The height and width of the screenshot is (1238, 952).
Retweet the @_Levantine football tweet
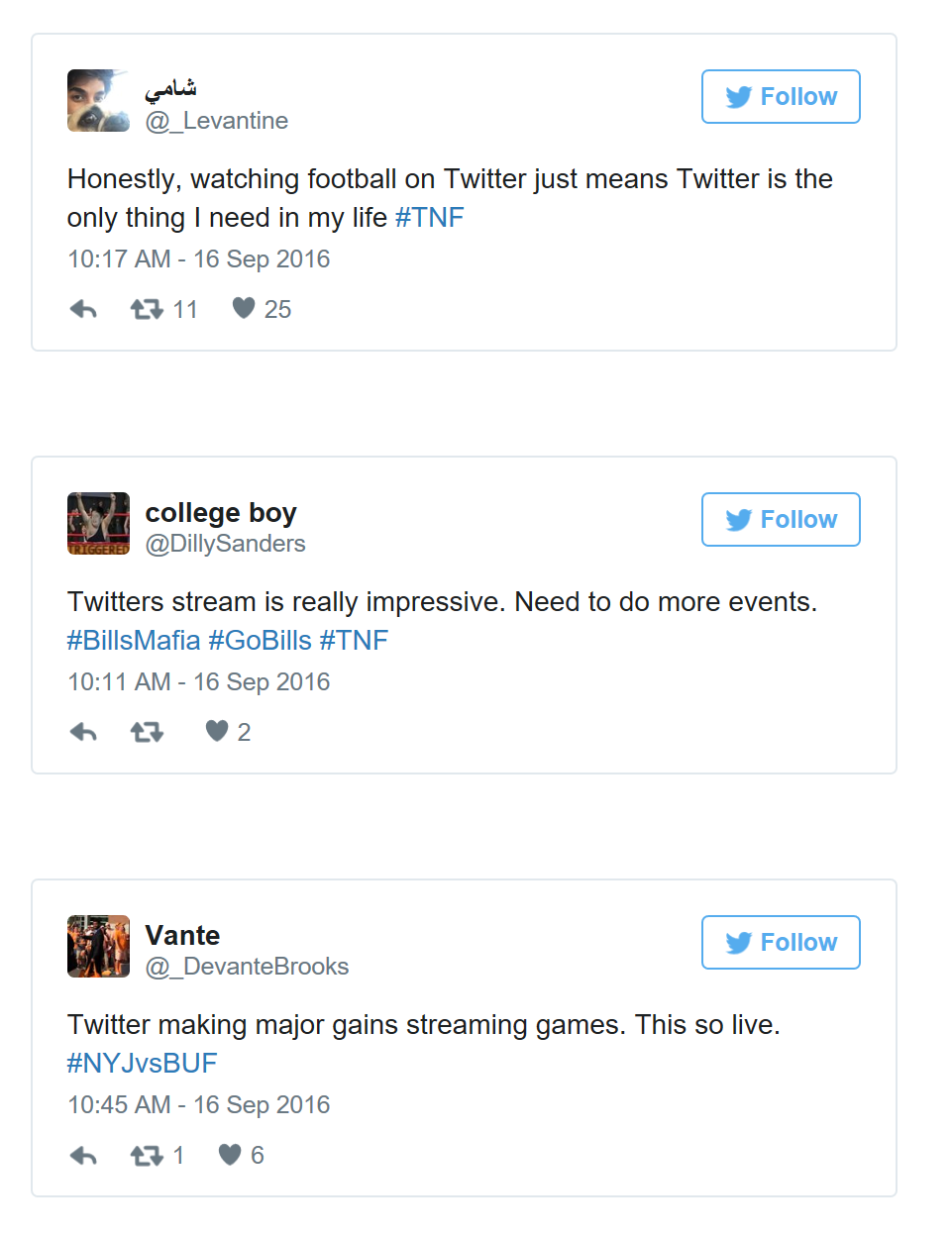coord(147,310)
